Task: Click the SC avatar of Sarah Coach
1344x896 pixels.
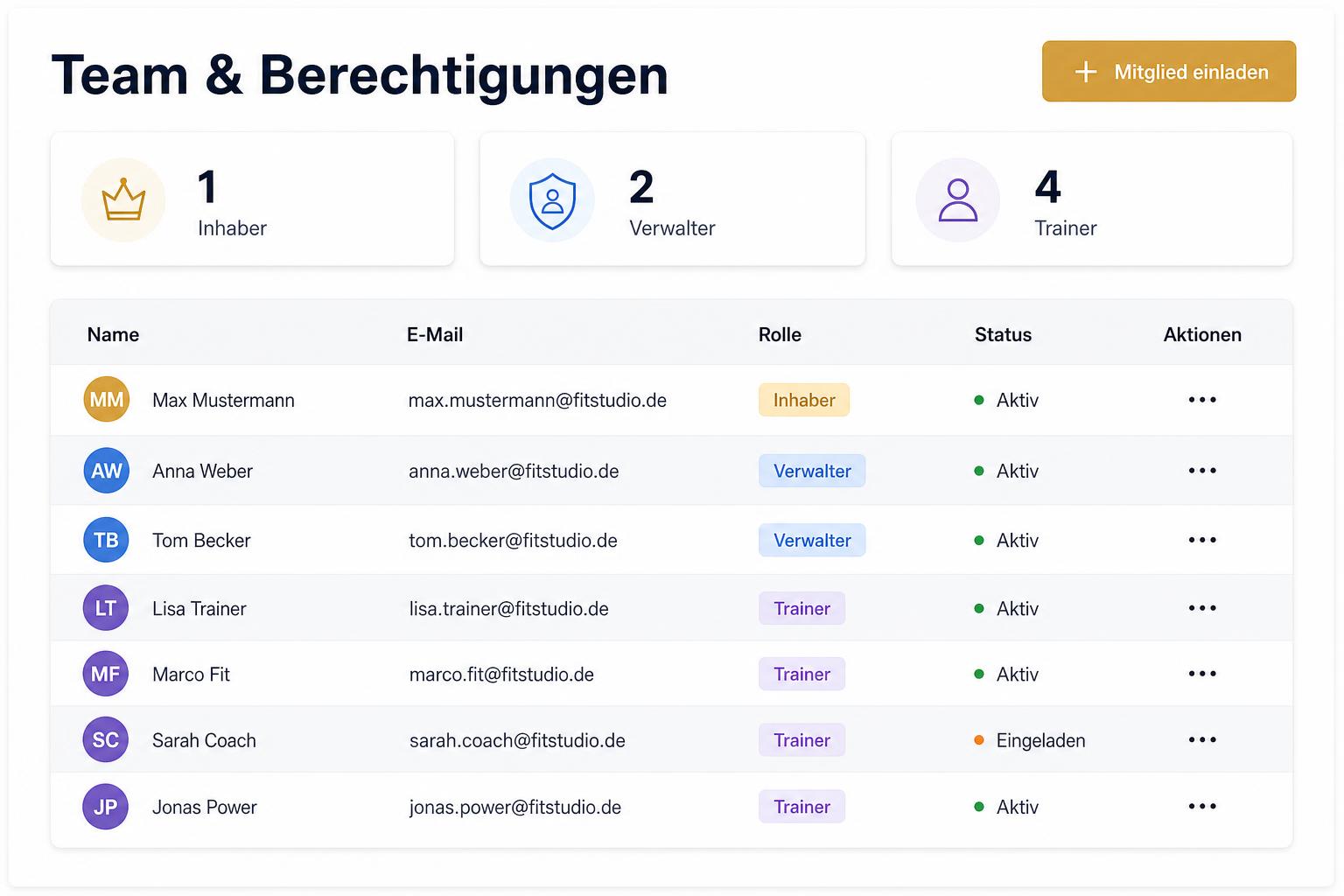Action: pyautogui.click(x=106, y=740)
